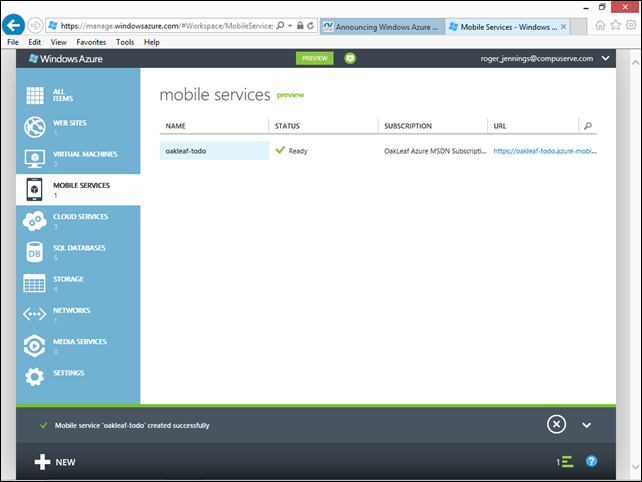Open the Media Services play icon
The image size is (642, 482).
34,346
